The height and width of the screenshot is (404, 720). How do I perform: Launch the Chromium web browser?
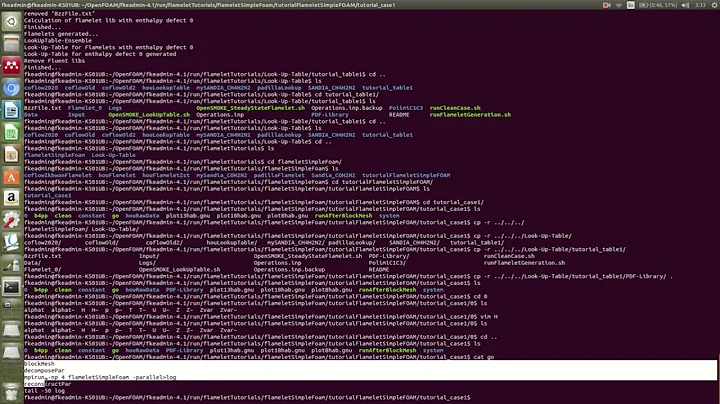point(11,88)
